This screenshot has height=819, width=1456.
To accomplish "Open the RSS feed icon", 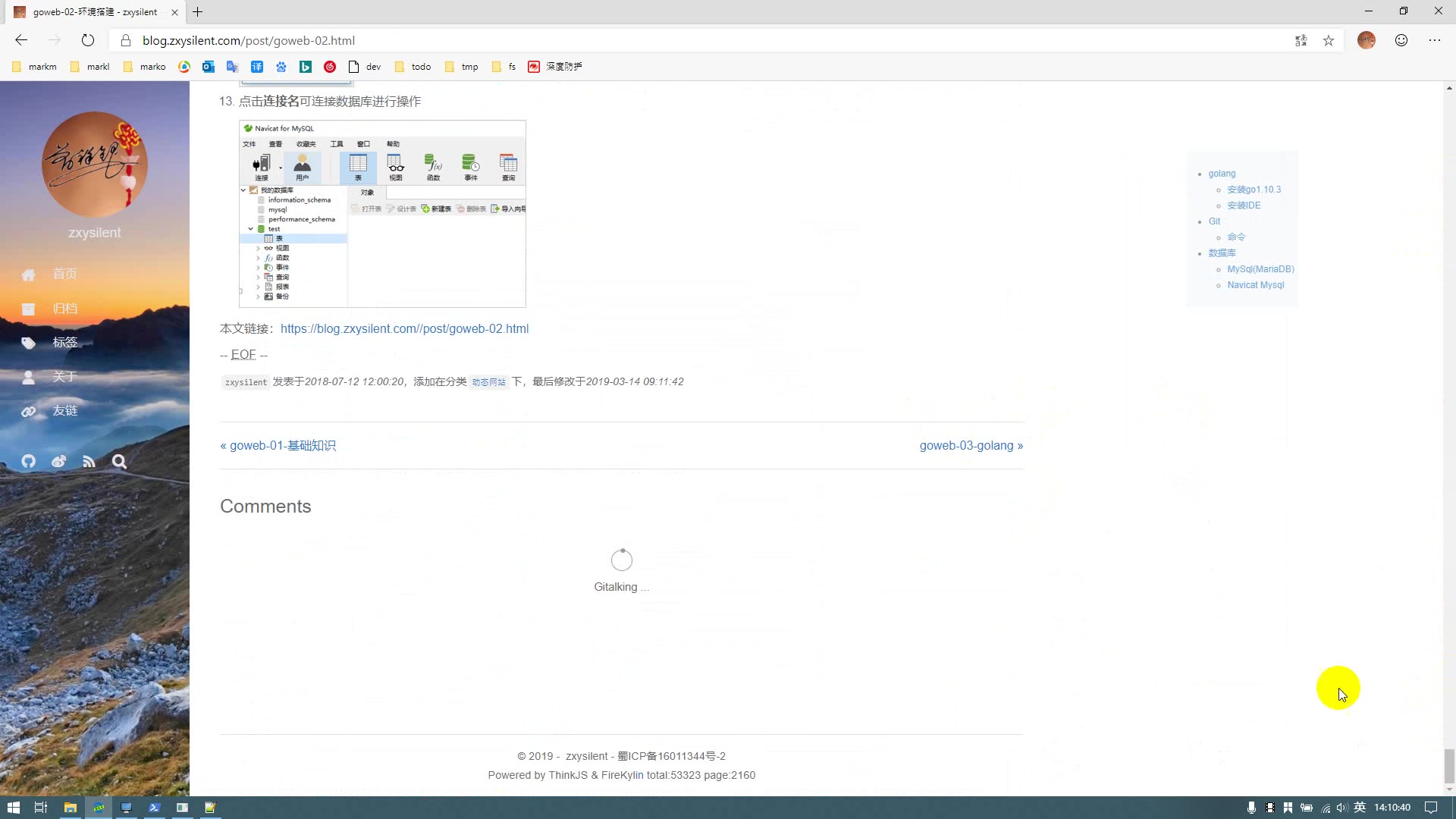I will (x=89, y=461).
